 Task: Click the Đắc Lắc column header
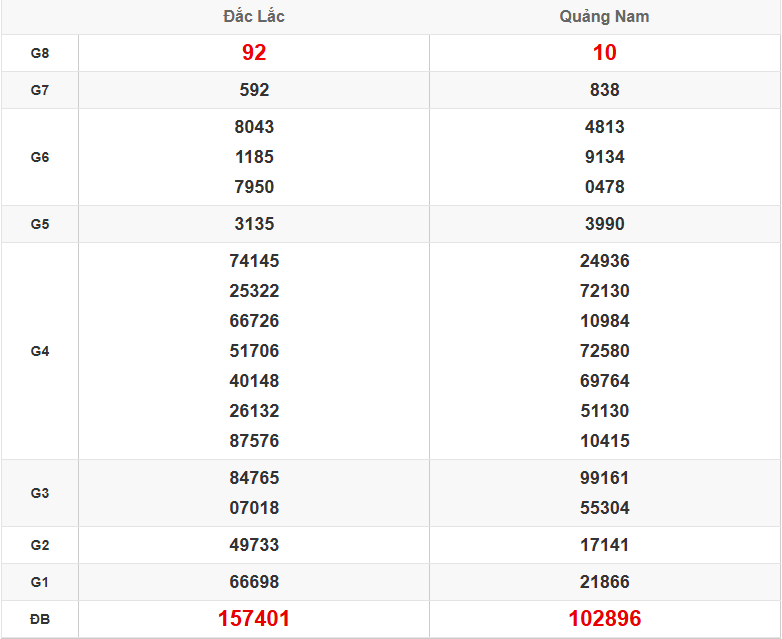pyautogui.click(x=254, y=17)
